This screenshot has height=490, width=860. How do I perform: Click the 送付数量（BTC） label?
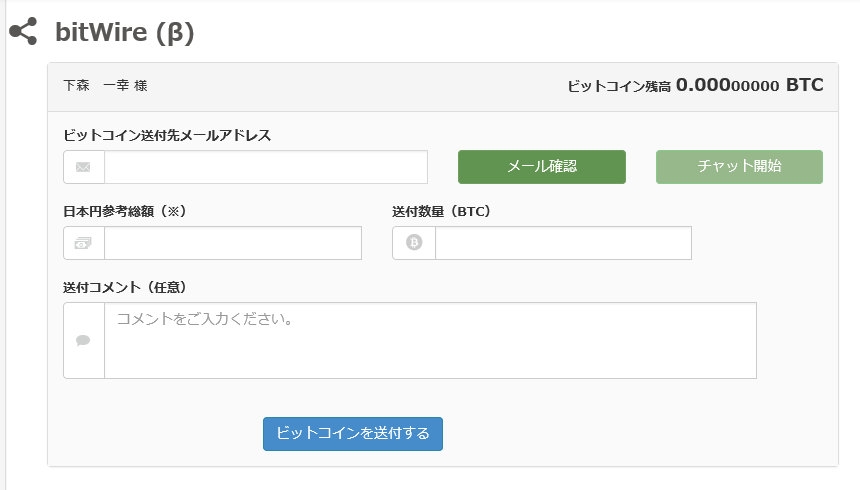[441, 211]
